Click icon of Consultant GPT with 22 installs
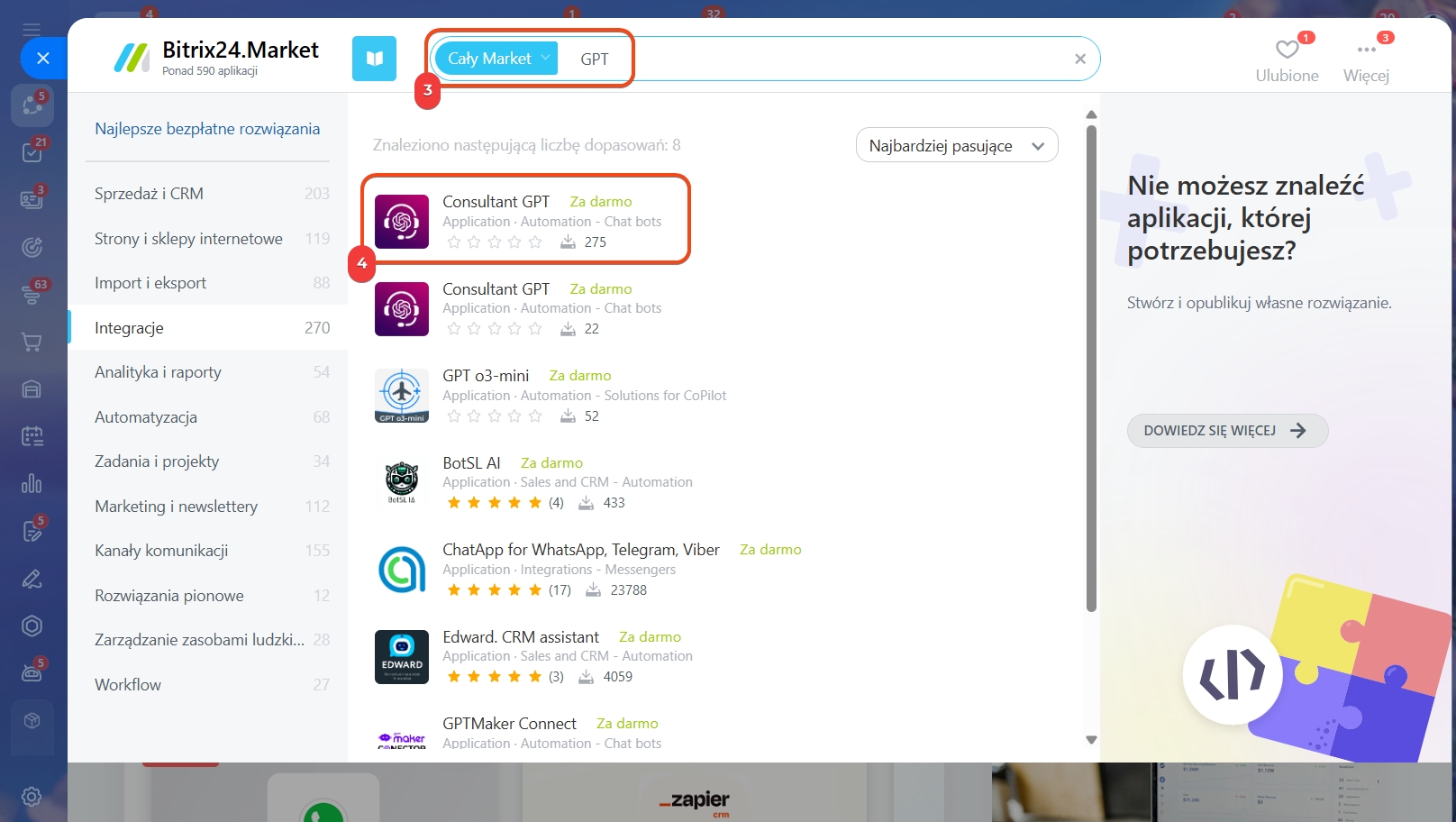The width and height of the screenshot is (1456, 822). pos(402,309)
